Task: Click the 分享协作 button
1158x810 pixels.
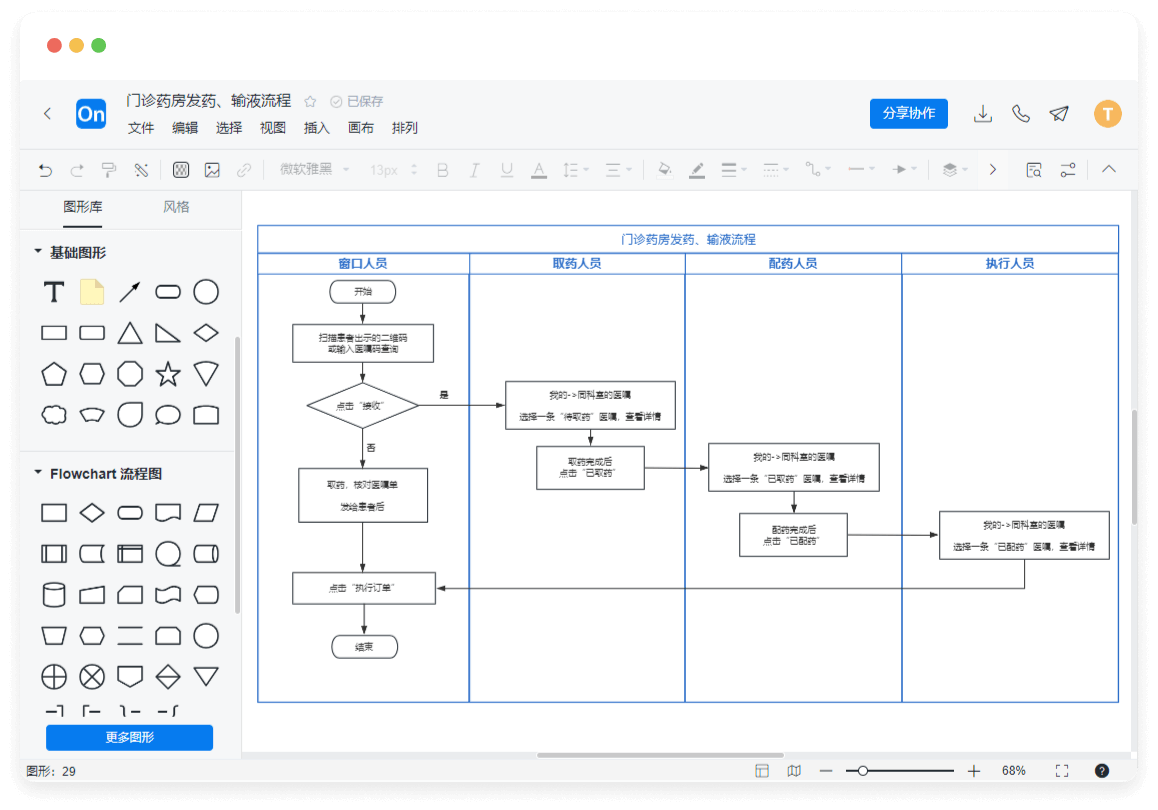Action: pos(908,114)
